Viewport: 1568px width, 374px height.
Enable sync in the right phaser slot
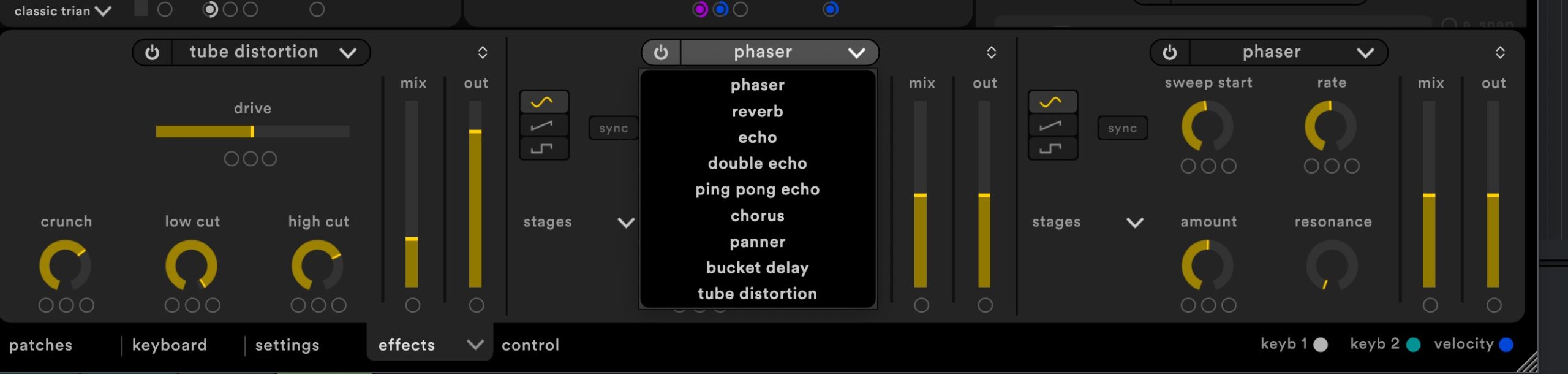pyautogui.click(x=1121, y=128)
